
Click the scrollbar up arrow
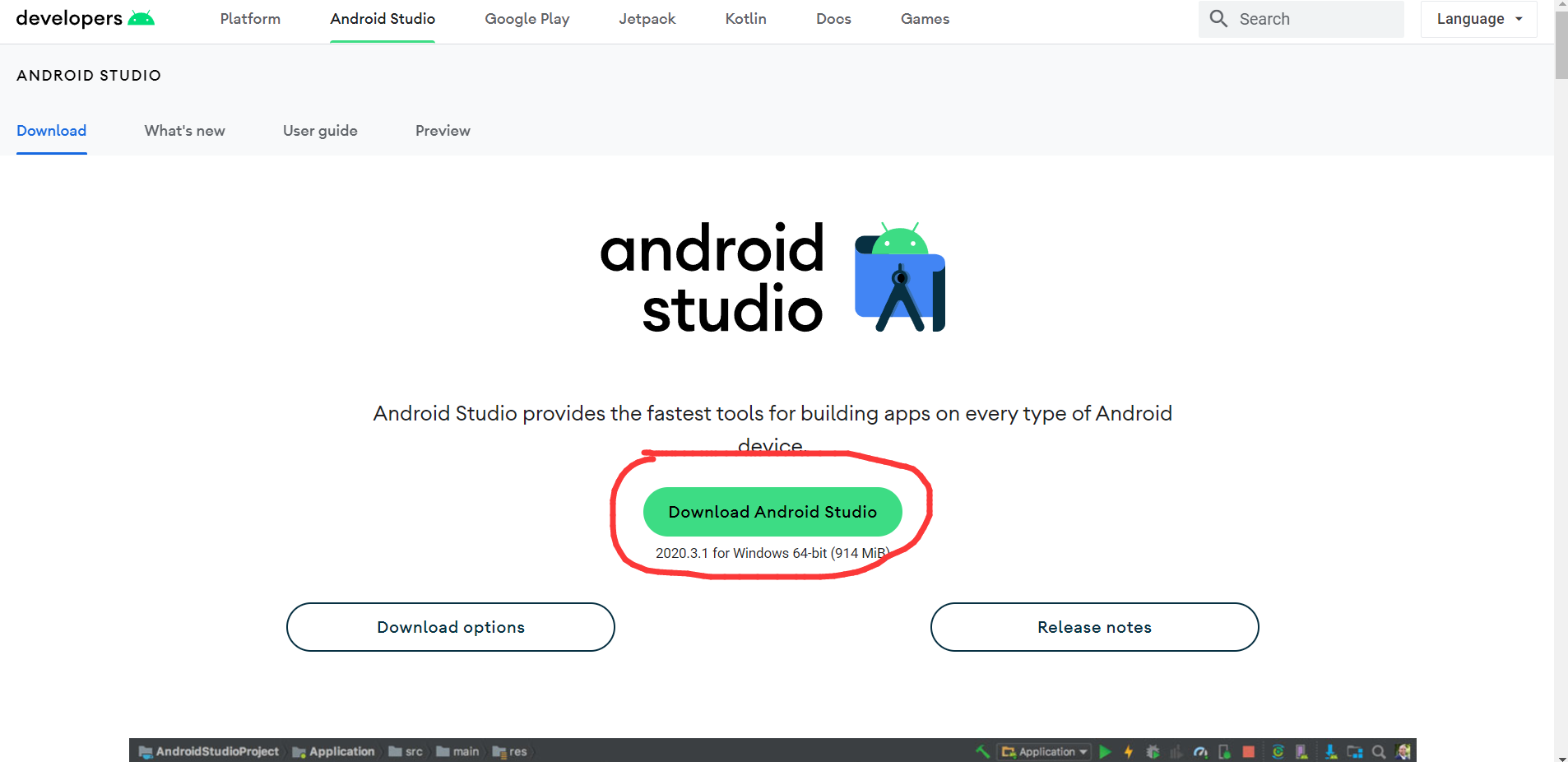tap(1561, 5)
